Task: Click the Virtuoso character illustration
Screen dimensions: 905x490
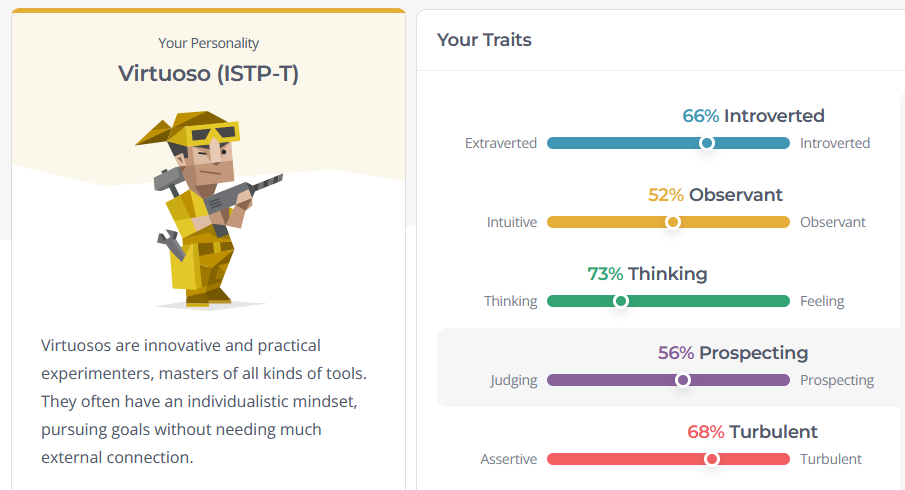Action: 208,209
